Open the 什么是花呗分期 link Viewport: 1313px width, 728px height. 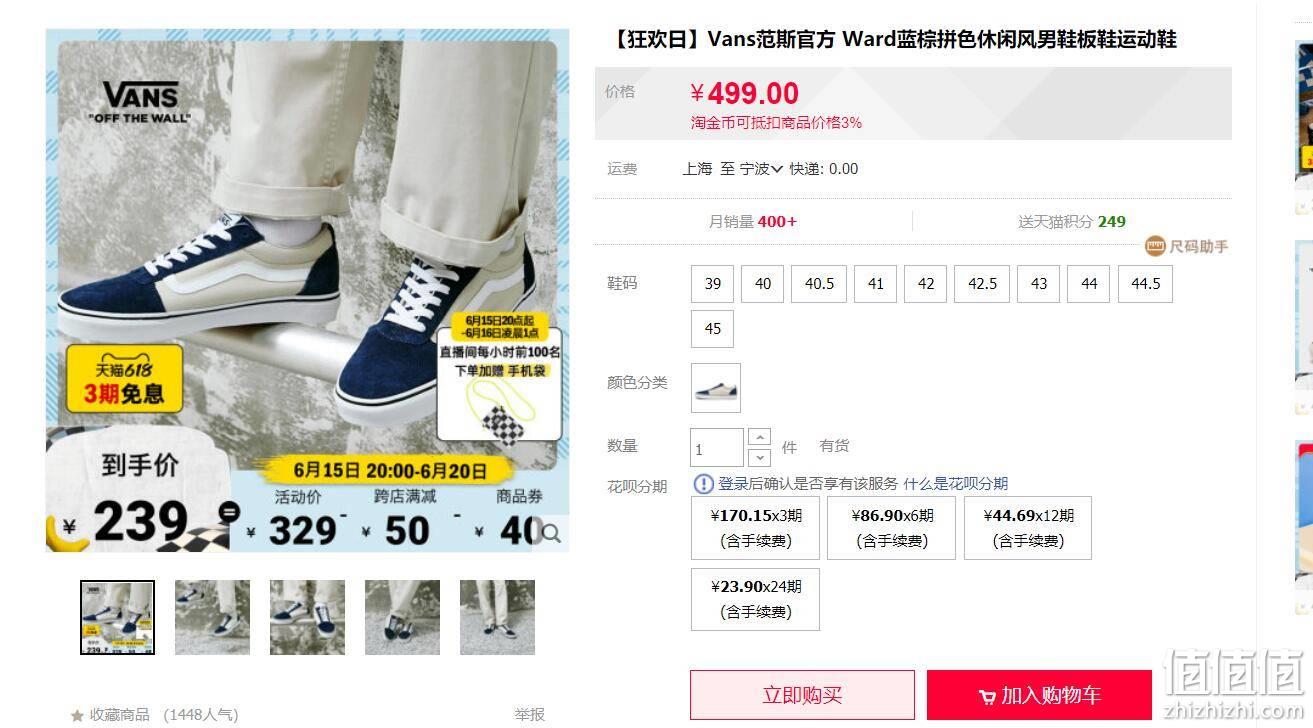955,484
